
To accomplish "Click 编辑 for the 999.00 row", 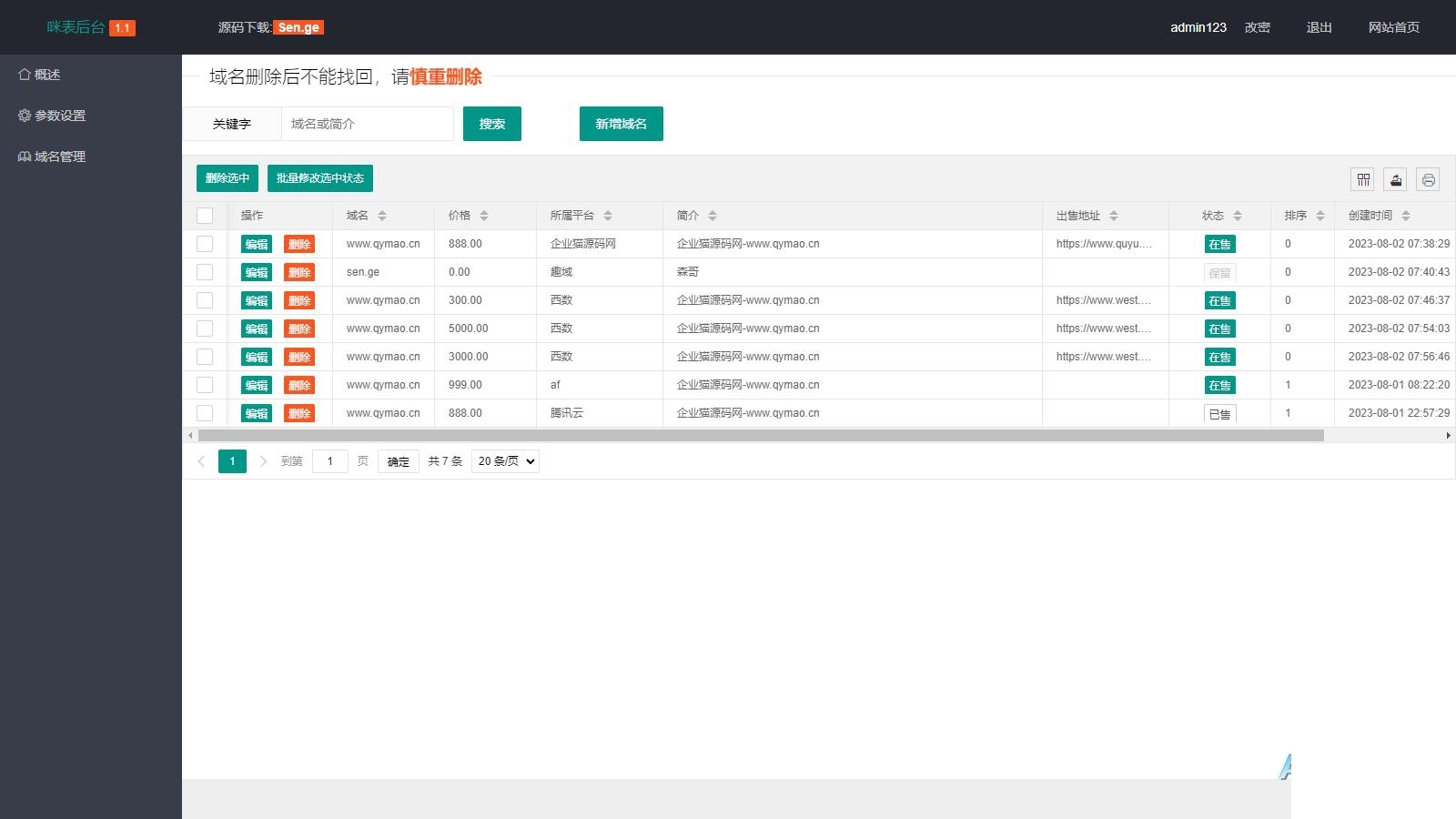I will [x=257, y=385].
